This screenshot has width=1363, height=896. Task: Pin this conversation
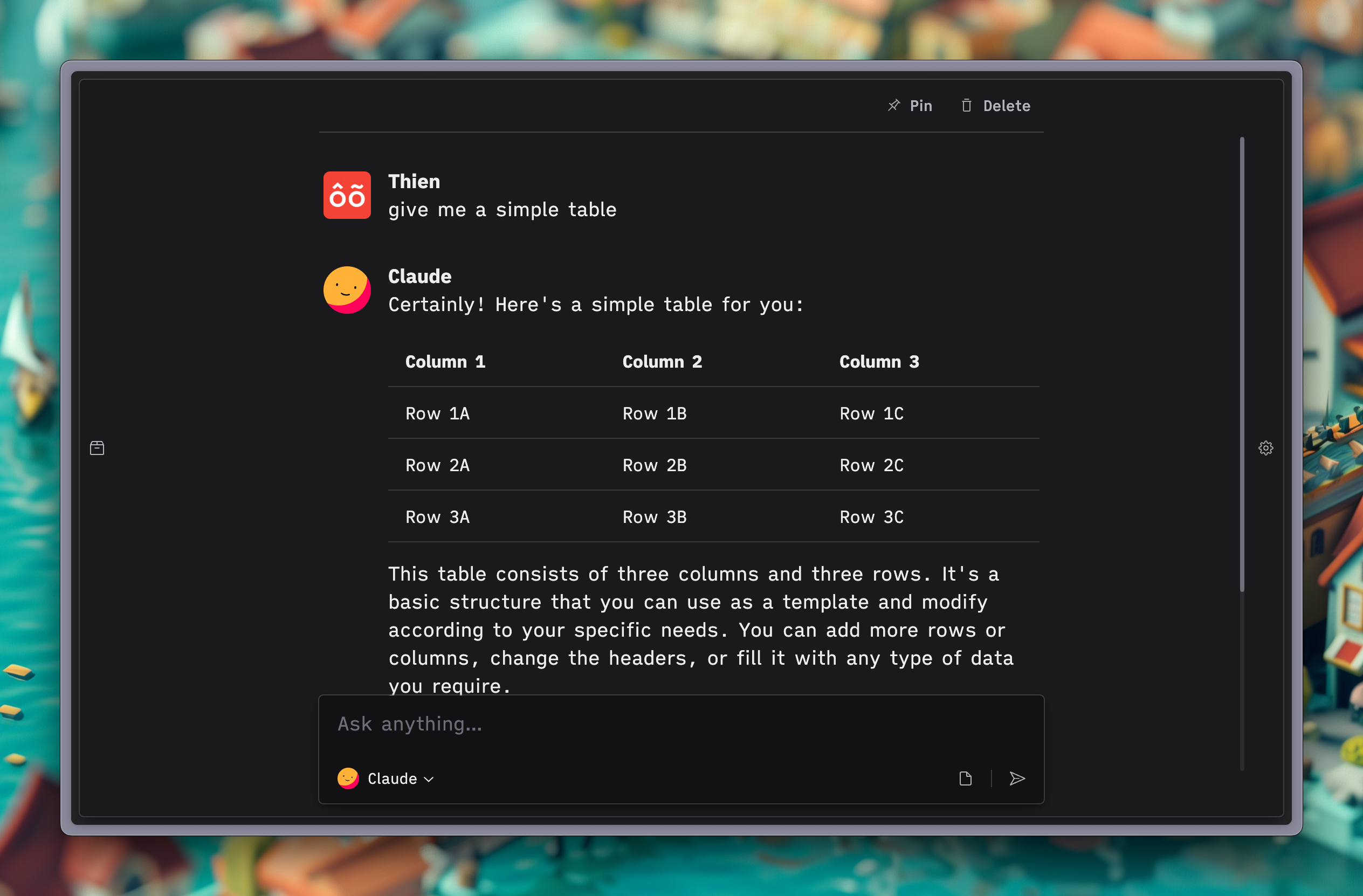(910, 106)
